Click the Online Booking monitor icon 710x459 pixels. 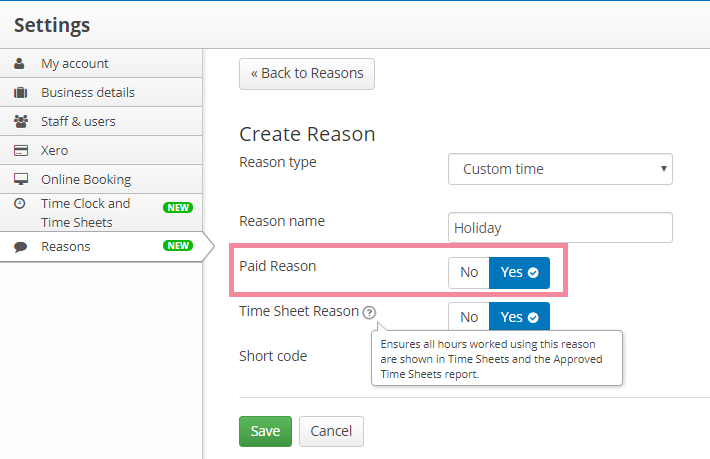tap(21, 179)
